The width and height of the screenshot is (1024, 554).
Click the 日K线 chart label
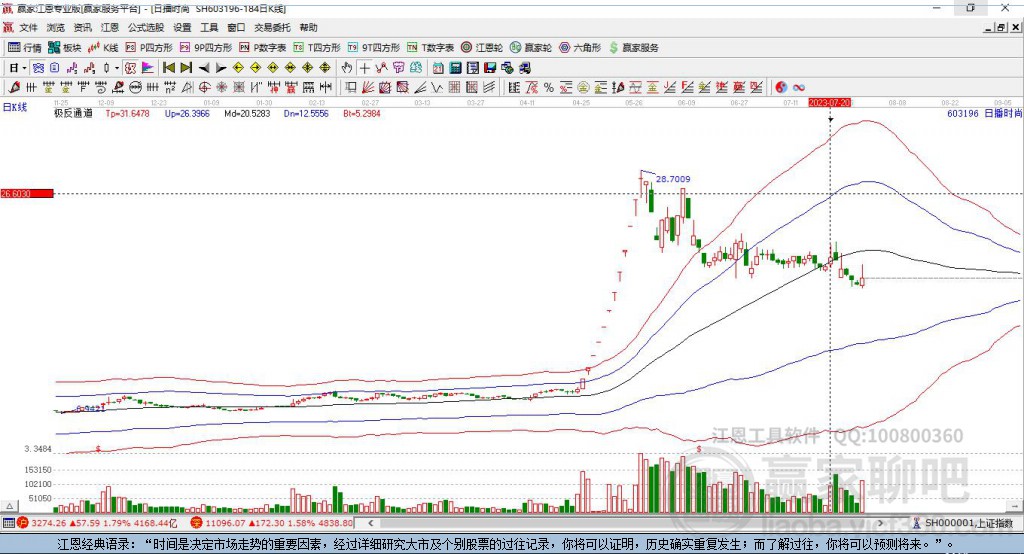pos(14,107)
